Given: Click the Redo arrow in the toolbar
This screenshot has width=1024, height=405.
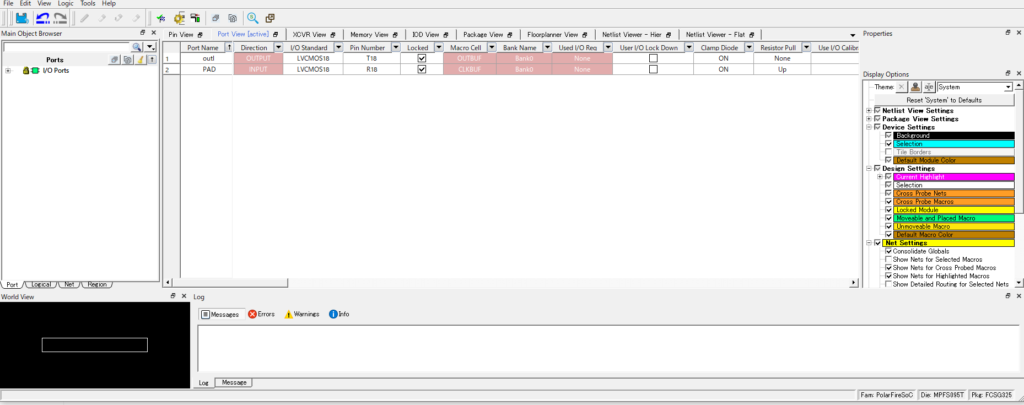Looking at the screenshot, I should tap(63, 18).
